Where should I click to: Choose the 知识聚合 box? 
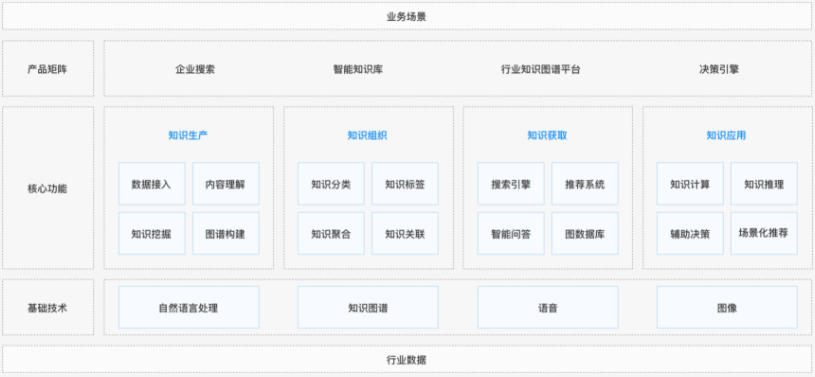(331, 233)
